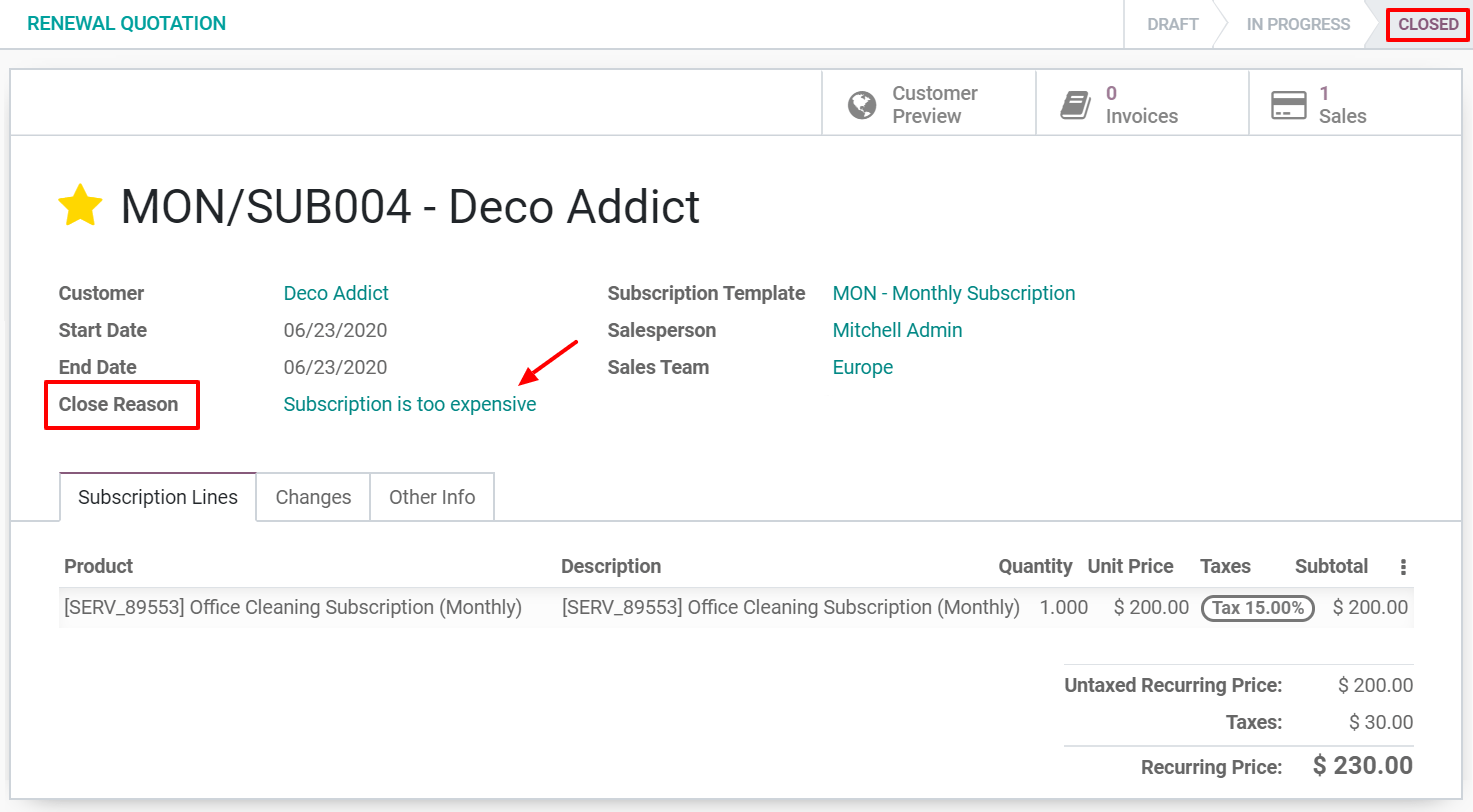
Task: Open Invoices via the book icon
Action: click(1075, 103)
